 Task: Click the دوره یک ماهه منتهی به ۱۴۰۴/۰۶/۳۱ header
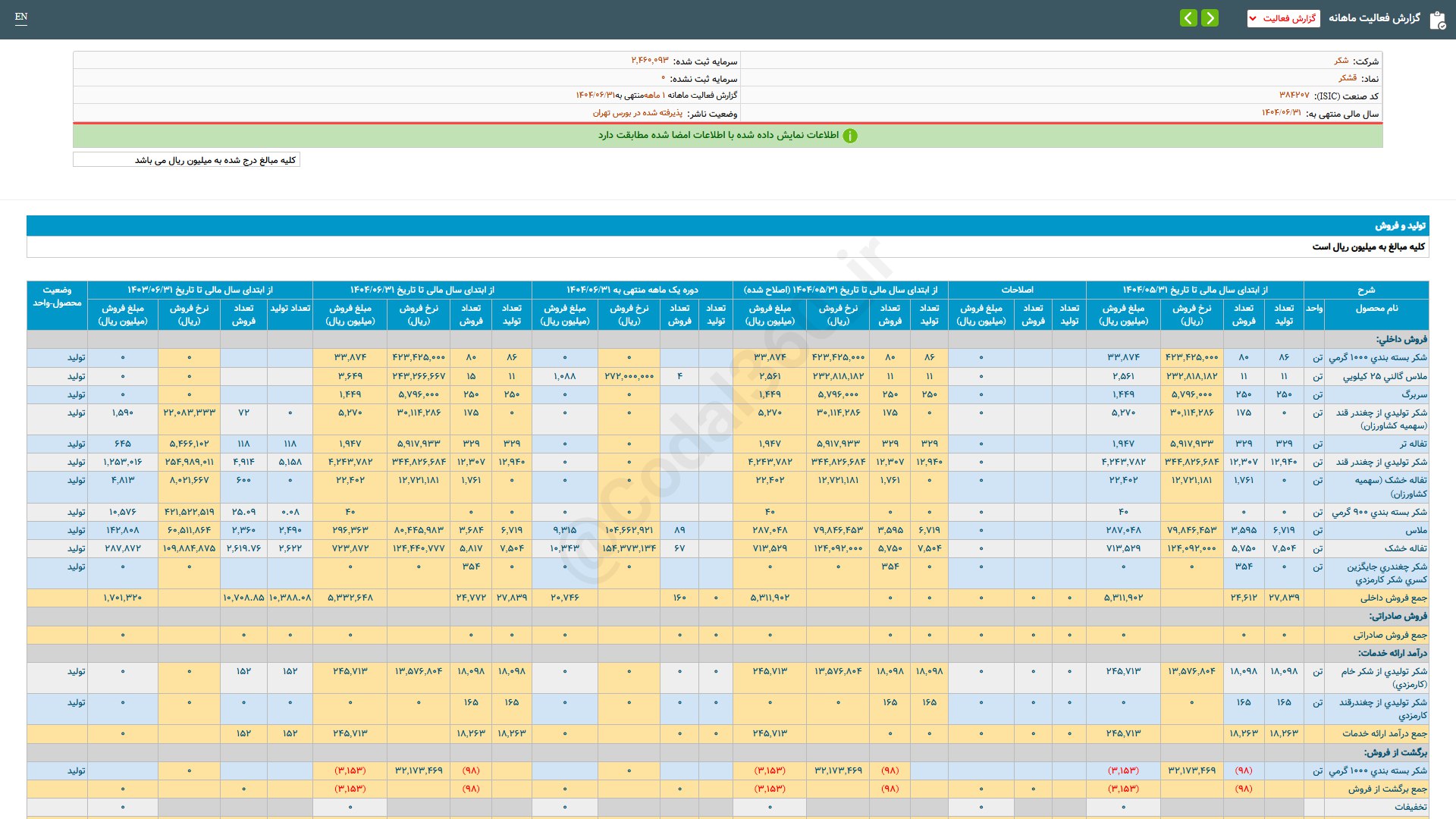click(632, 290)
